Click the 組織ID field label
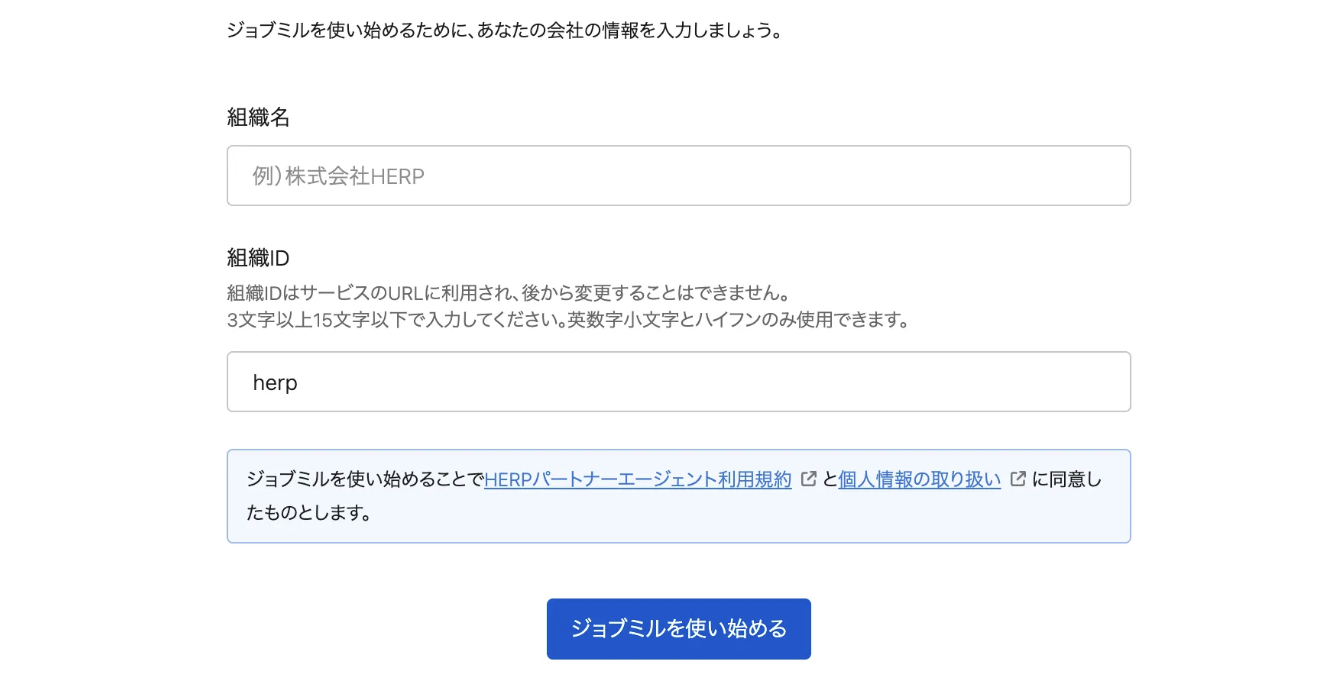 [x=258, y=258]
